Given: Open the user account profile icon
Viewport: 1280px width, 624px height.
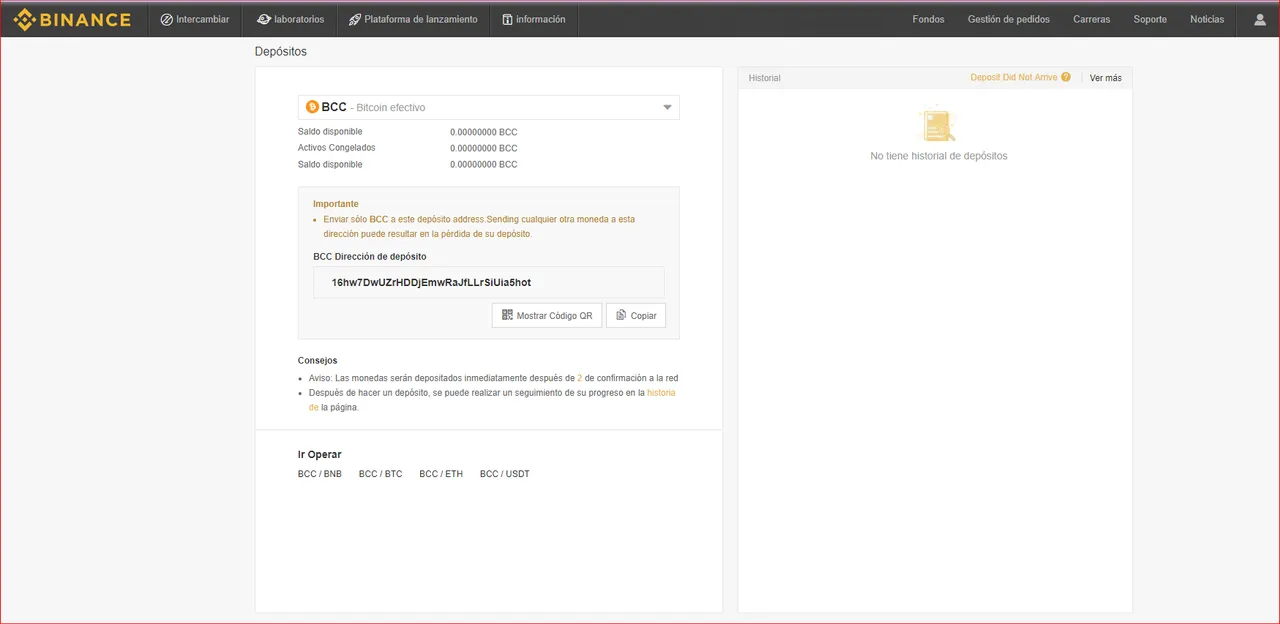Looking at the screenshot, I should point(1259,19).
